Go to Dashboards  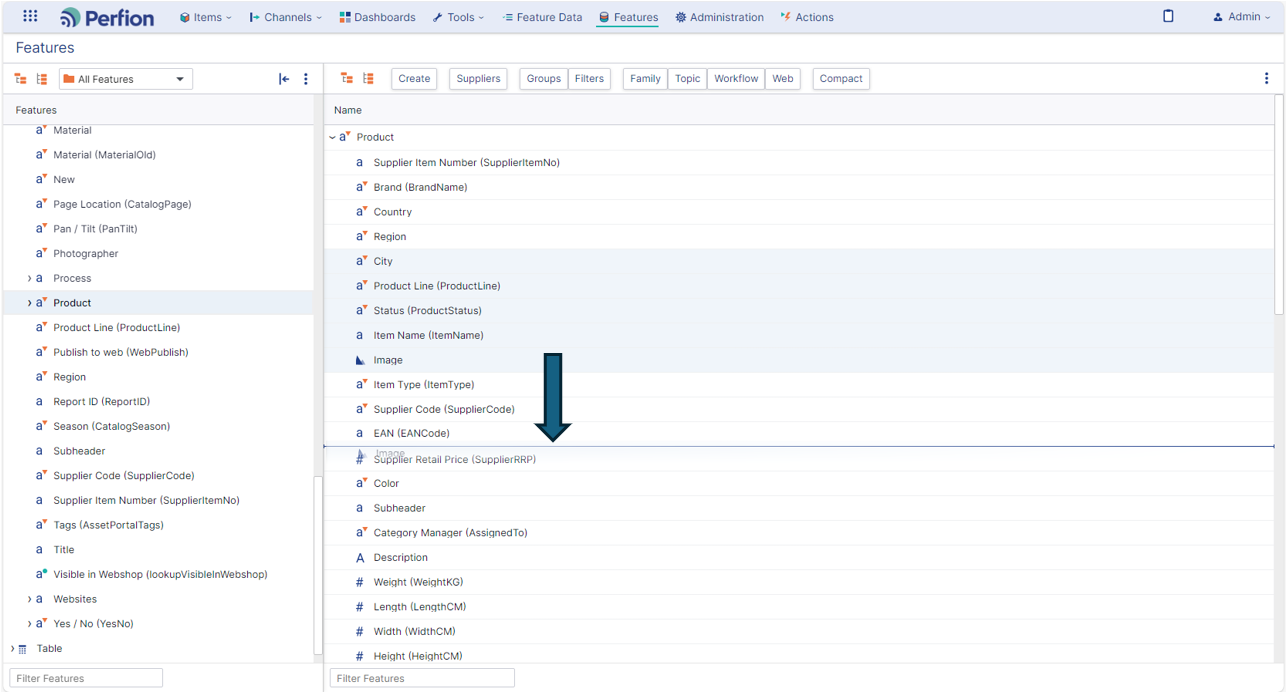click(377, 17)
